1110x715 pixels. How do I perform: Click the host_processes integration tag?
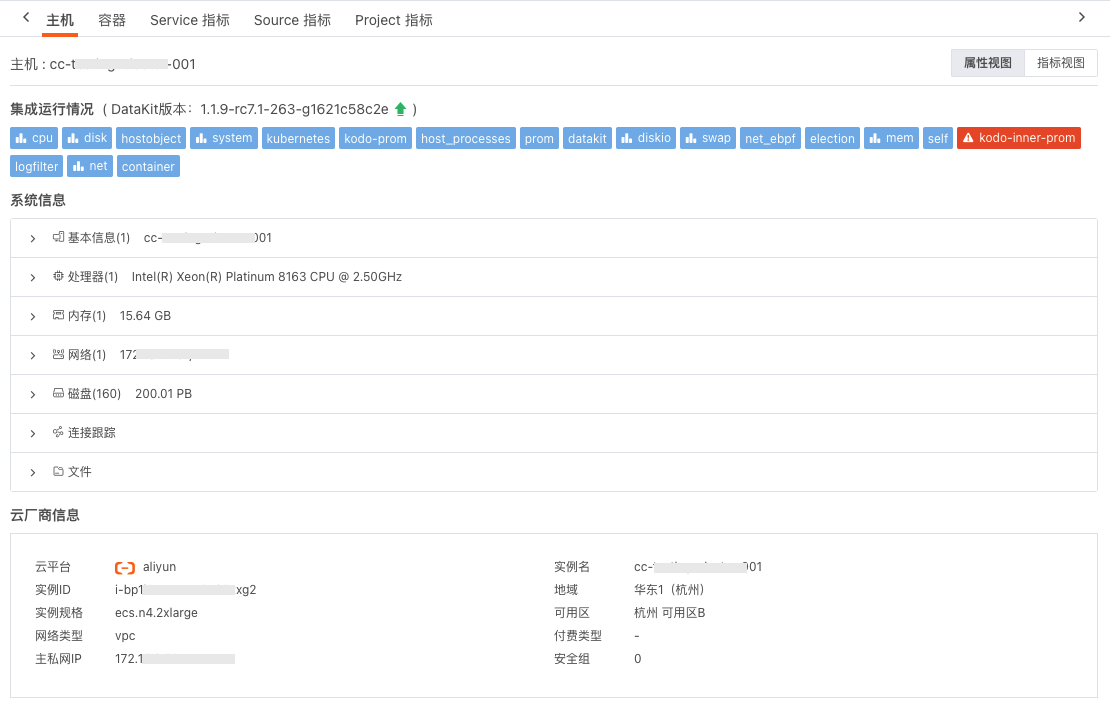[466, 138]
